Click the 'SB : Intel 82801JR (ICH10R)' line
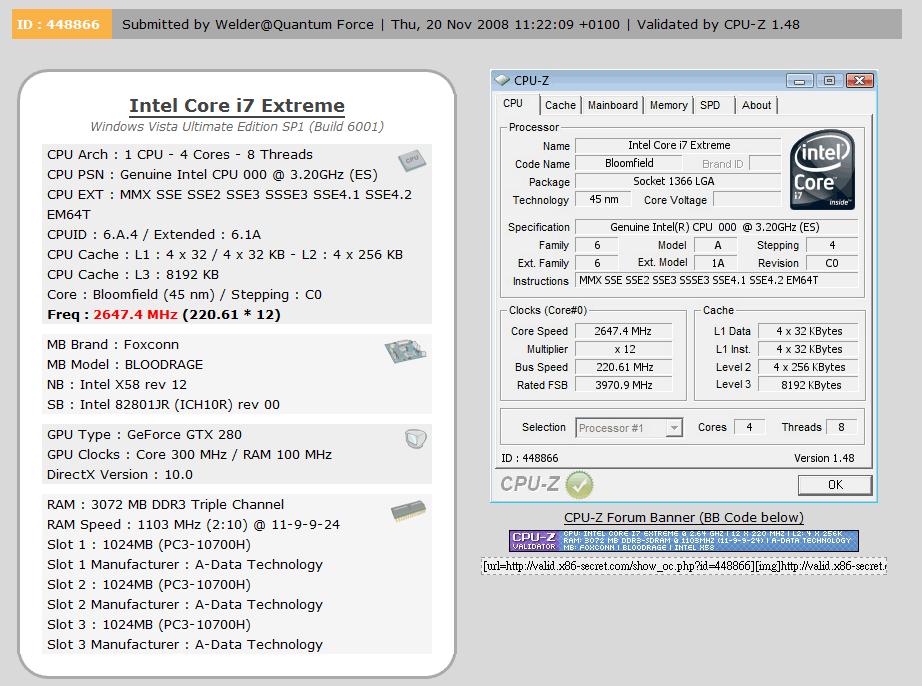The image size is (922, 686). pos(163,404)
